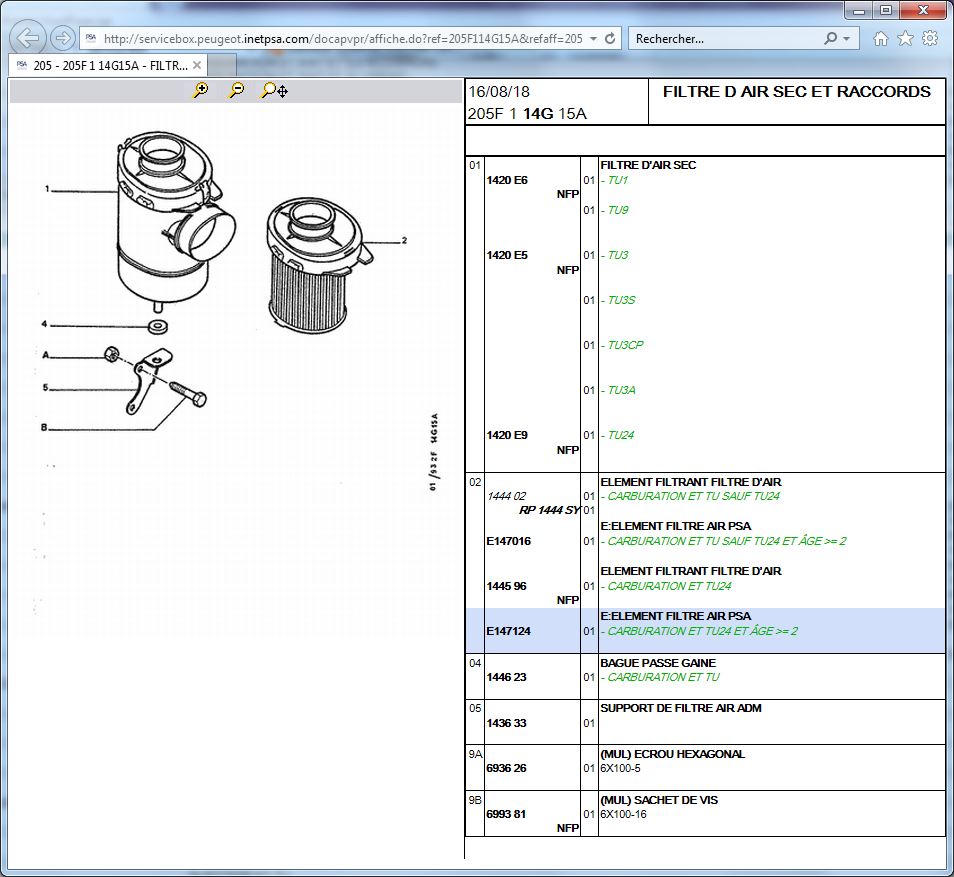This screenshot has width=954, height=877.
Task: Refresh the page using the reload icon
Action: [611, 39]
